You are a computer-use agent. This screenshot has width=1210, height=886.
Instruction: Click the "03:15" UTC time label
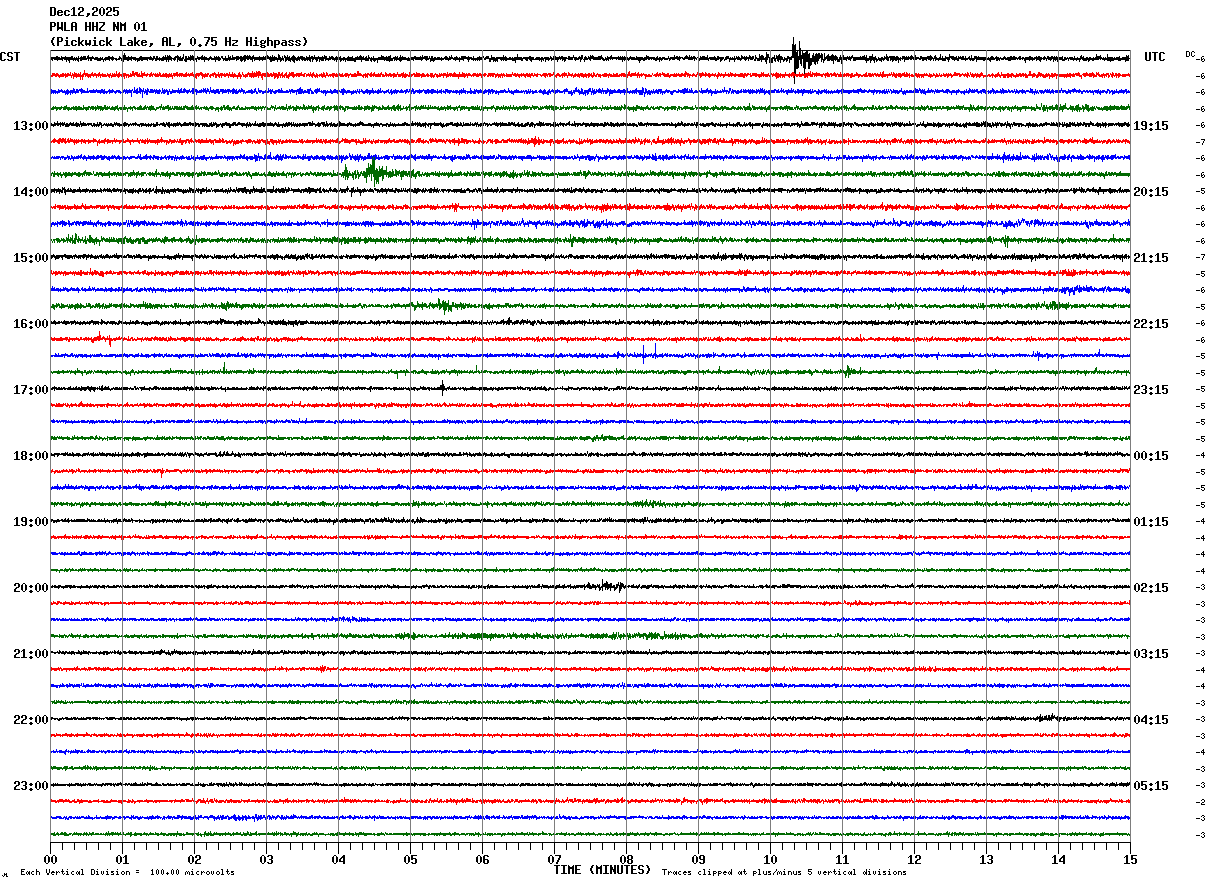1150,654
